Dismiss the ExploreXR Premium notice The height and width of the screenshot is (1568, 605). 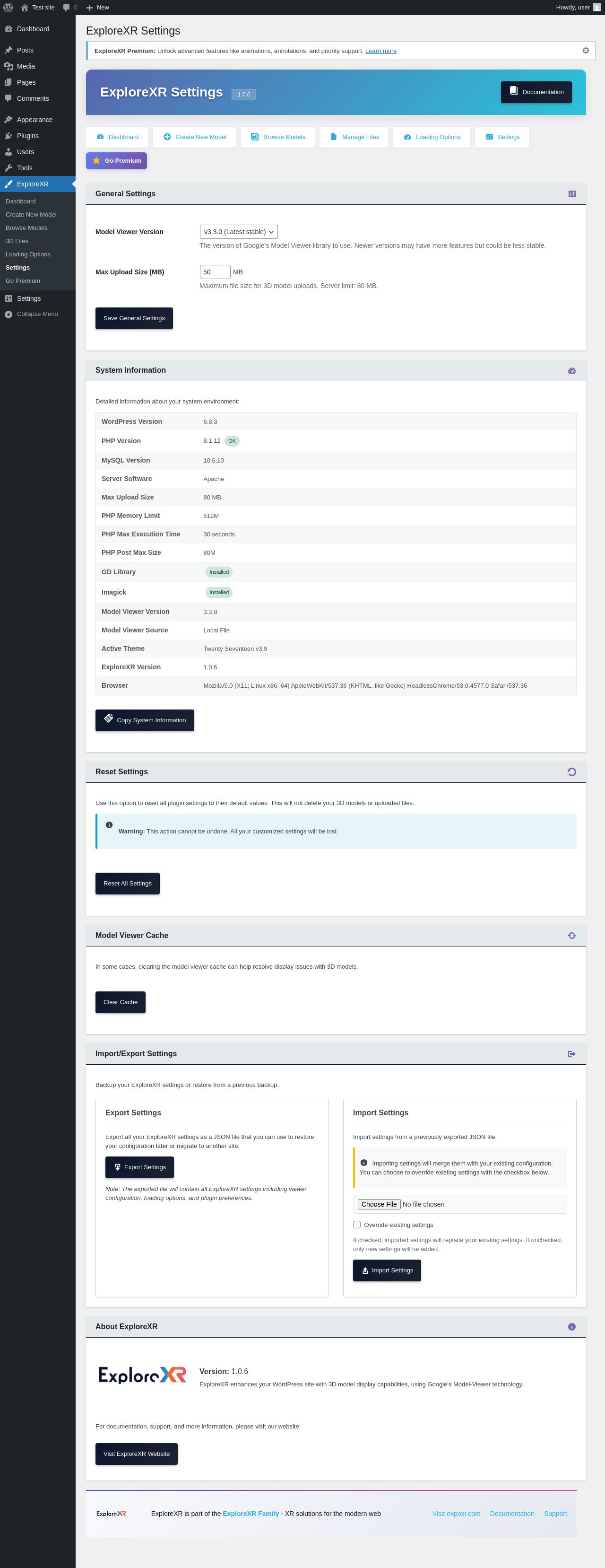pyautogui.click(x=586, y=51)
